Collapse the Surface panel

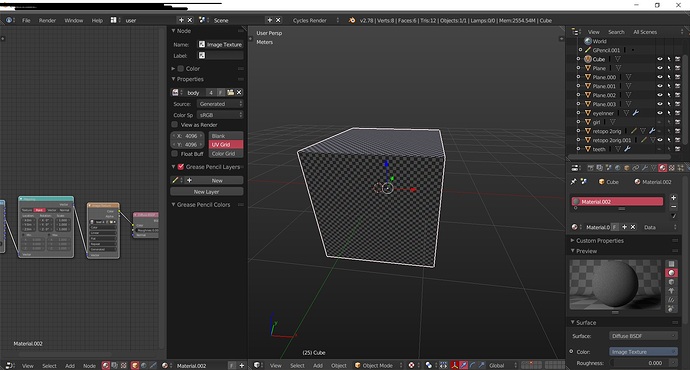(573, 322)
